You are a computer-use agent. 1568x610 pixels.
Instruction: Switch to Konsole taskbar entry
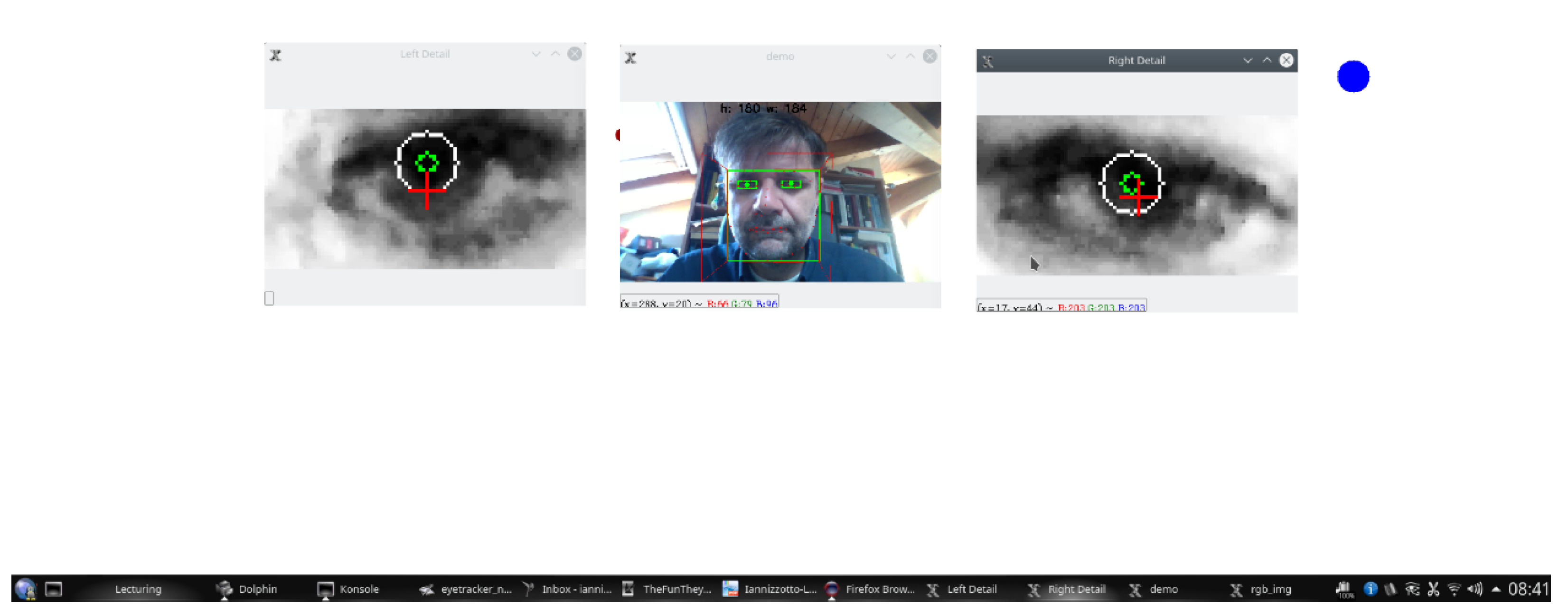pos(348,589)
